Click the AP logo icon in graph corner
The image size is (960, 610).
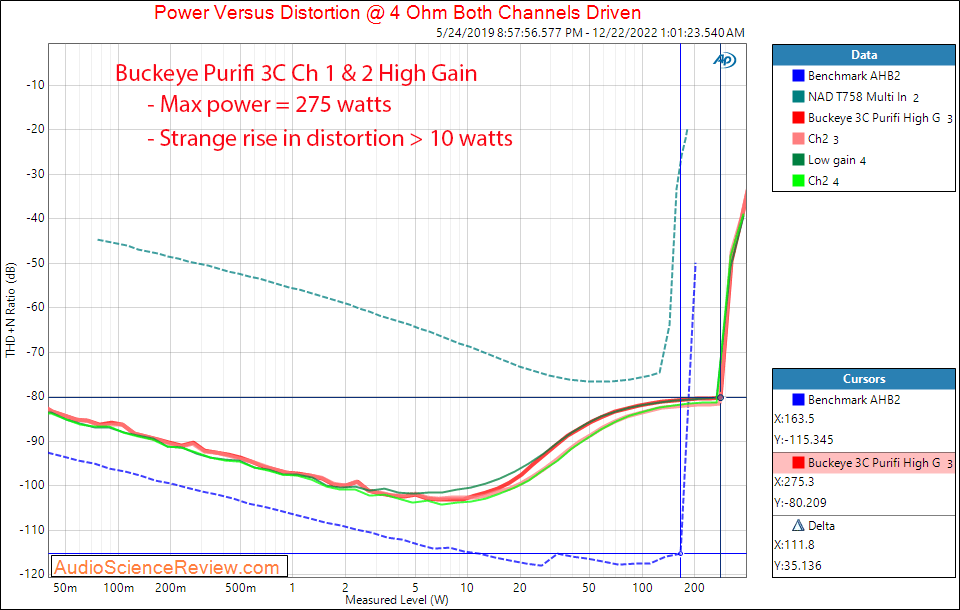point(724,59)
